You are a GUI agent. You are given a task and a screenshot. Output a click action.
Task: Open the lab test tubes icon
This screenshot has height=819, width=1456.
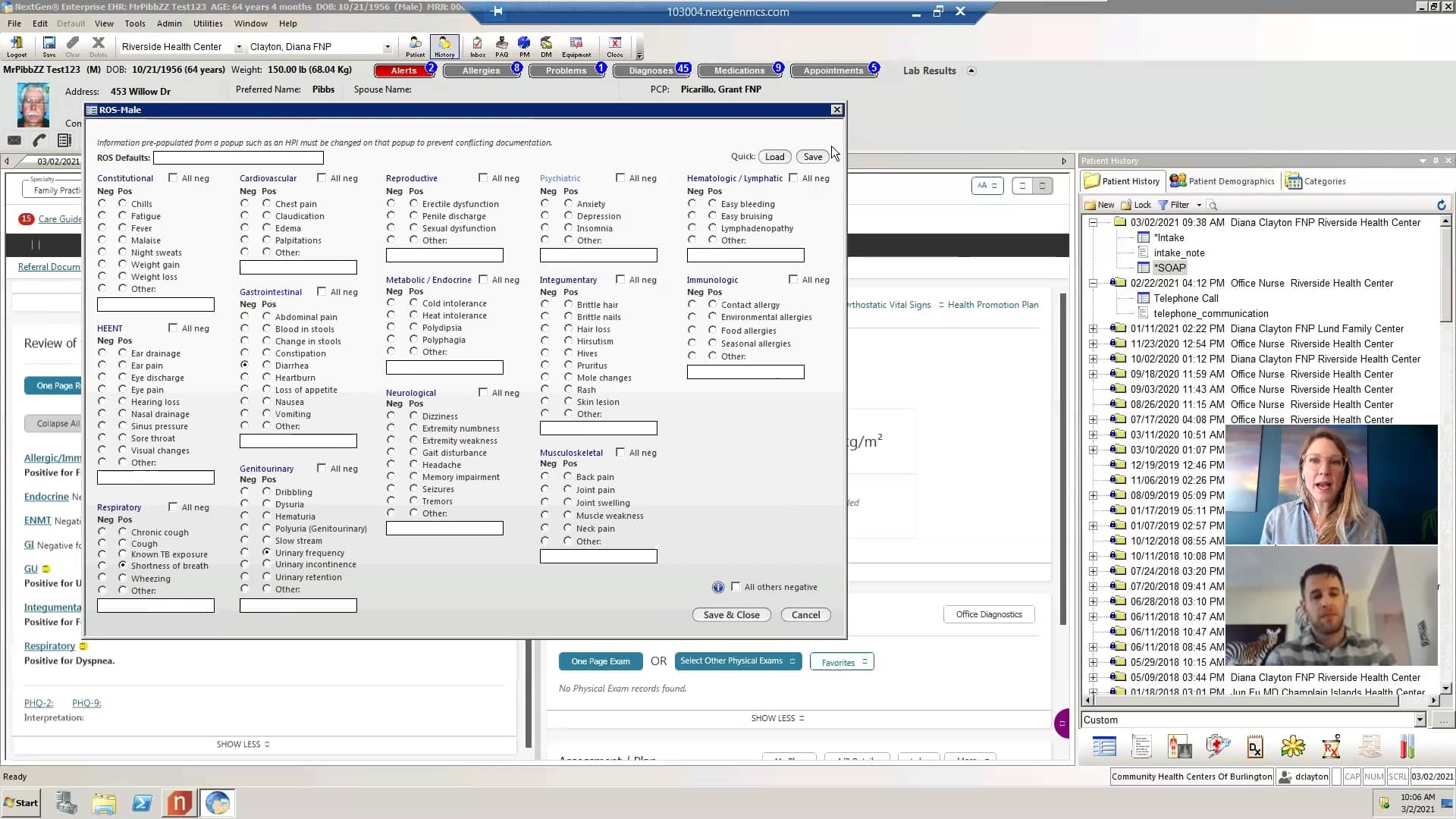[x=1407, y=746]
